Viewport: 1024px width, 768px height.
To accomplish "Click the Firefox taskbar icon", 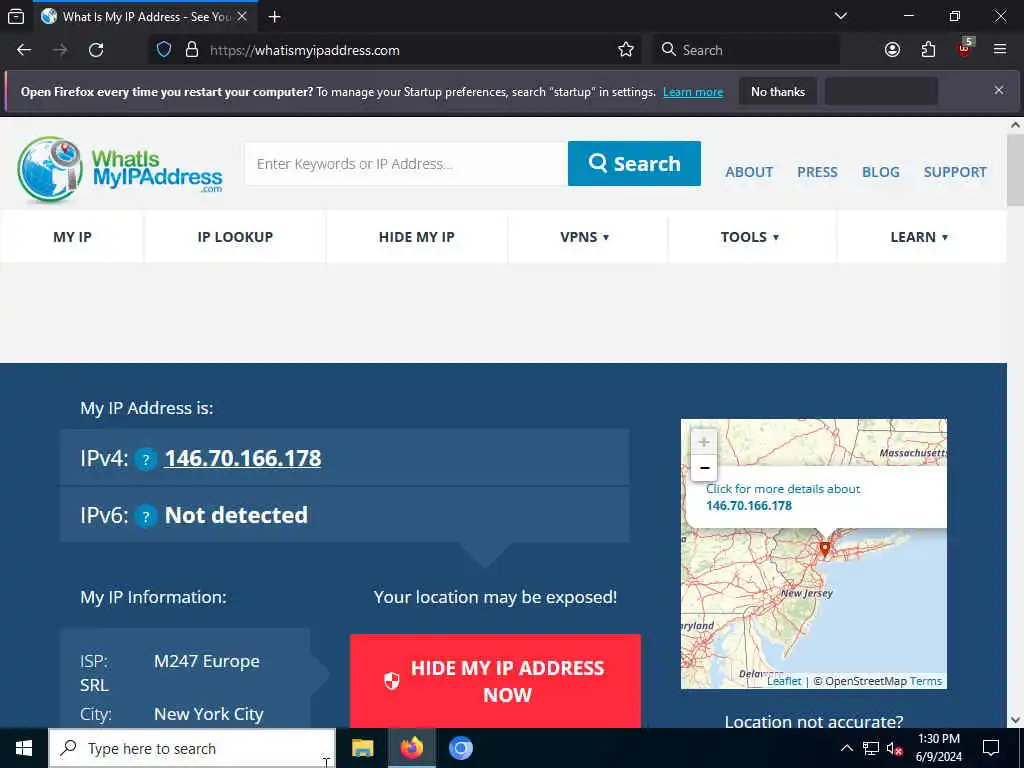I will (411, 748).
